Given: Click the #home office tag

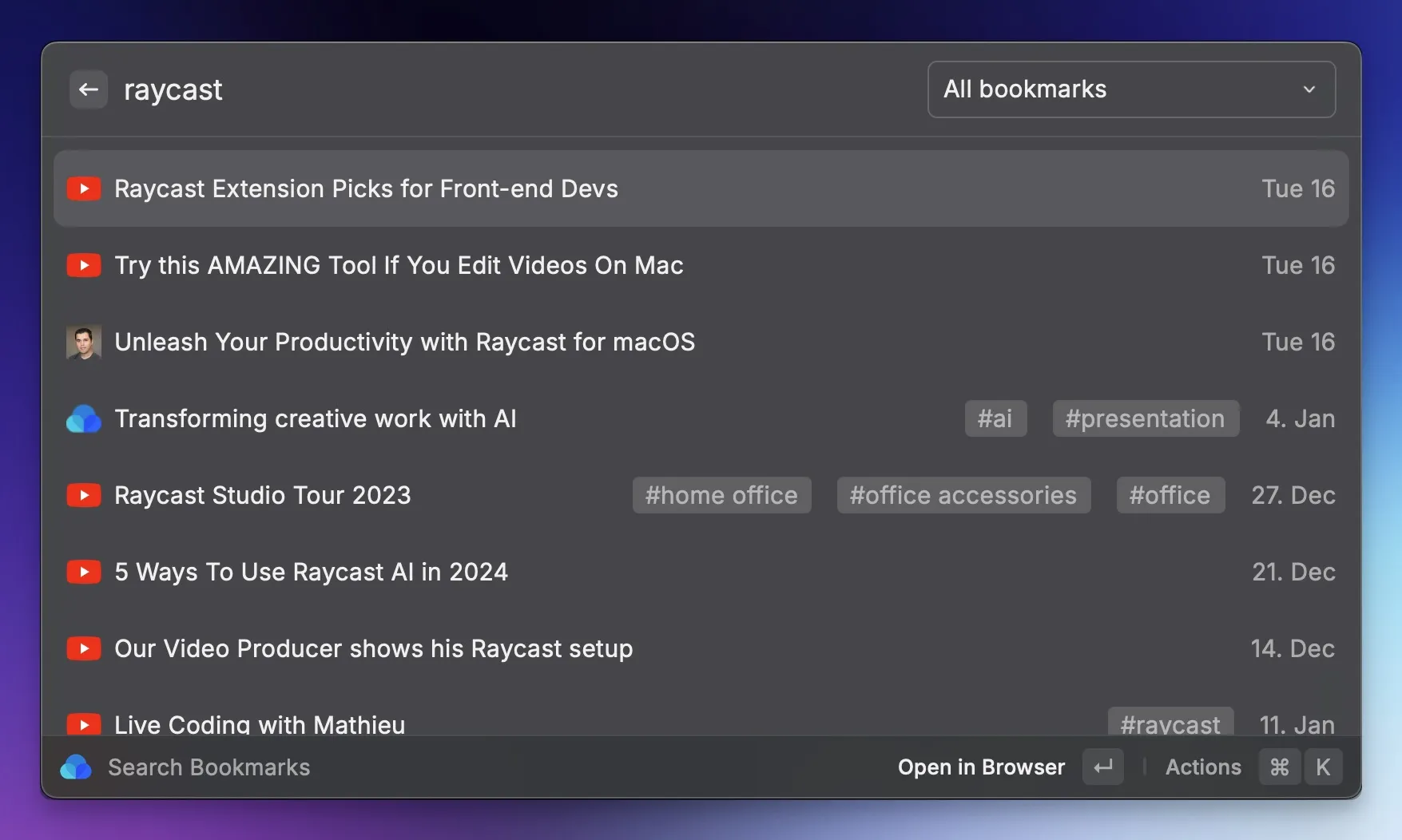Looking at the screenshot, I should (x=721, y=495).
